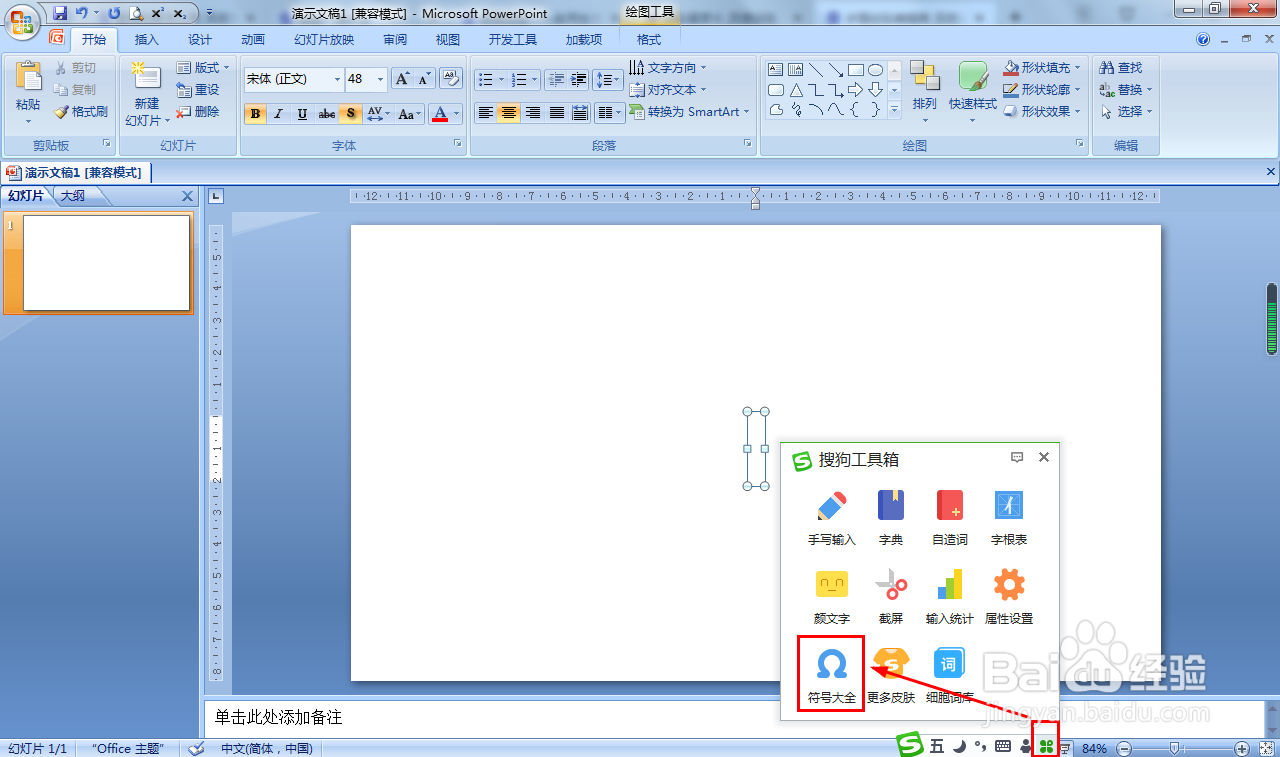Toggle the IME moon half-width icon
The height and width of the screenshot is (757, 1280).
tap(958, 746)
